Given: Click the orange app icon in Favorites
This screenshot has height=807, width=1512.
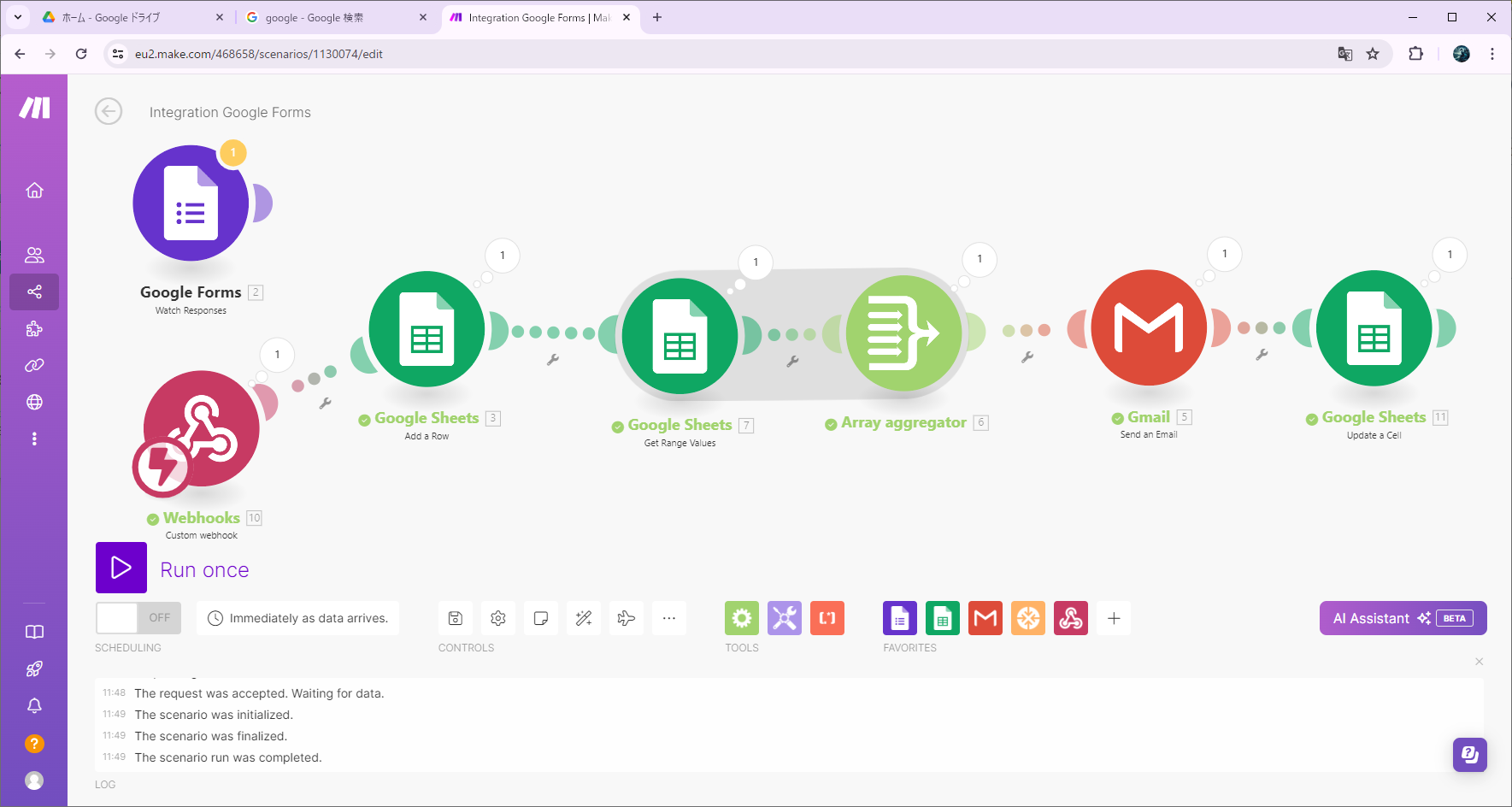Looking at the screenshot, I should (1028, 618).
